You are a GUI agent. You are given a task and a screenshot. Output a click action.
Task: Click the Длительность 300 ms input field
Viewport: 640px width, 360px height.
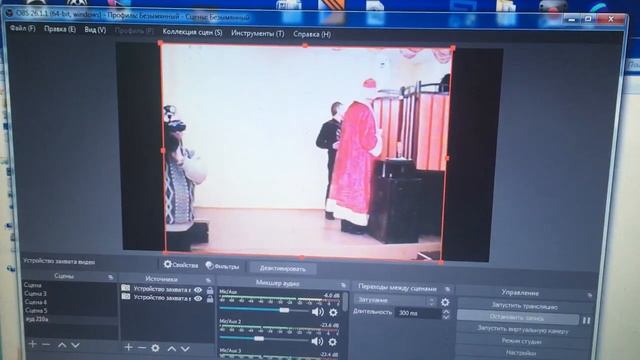(x=418, y=313)
